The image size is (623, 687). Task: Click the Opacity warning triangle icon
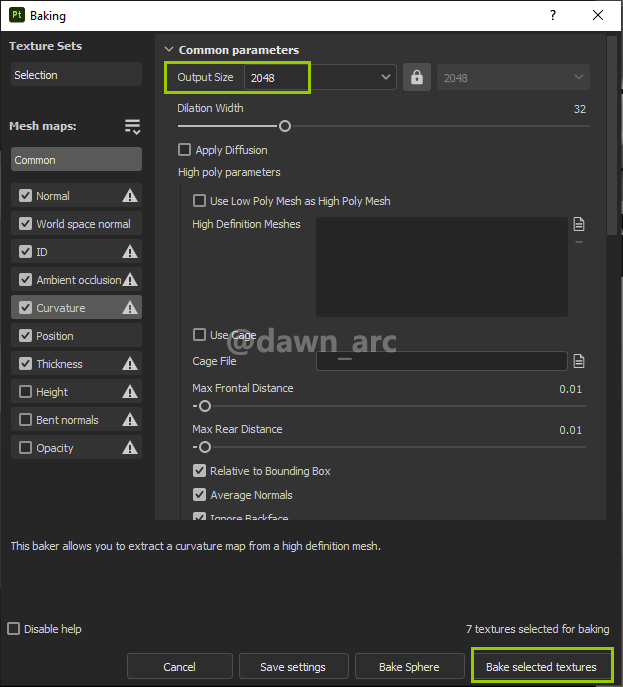tap(130, 448)
